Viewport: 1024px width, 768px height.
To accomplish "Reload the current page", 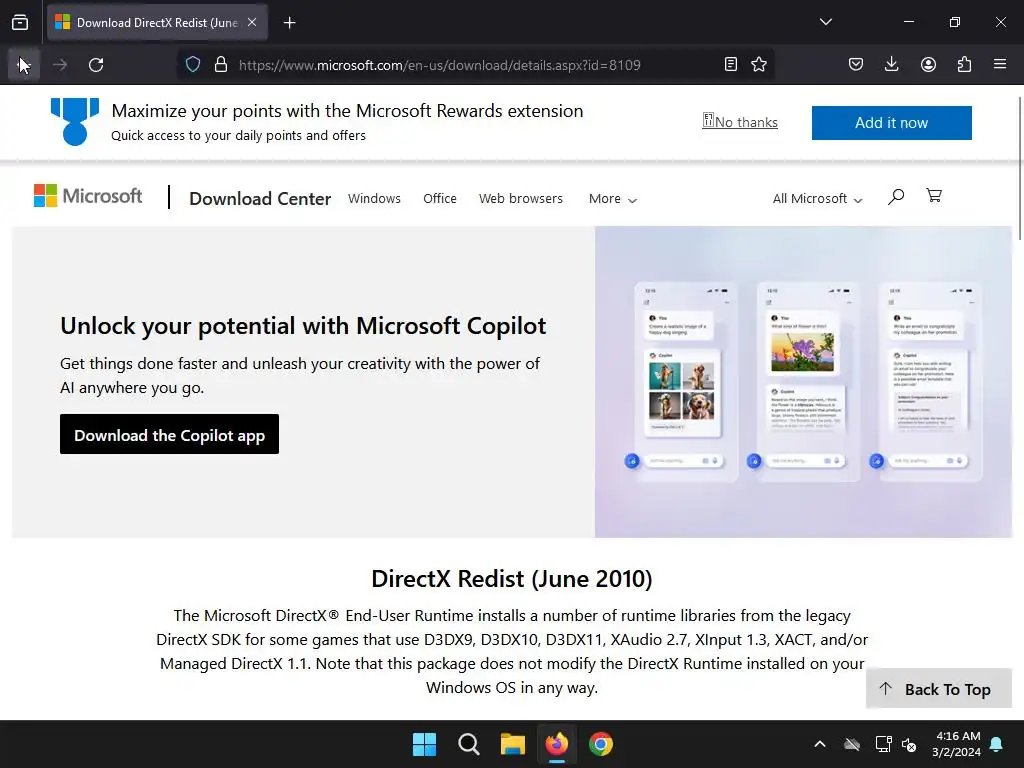I will [96, 65].
